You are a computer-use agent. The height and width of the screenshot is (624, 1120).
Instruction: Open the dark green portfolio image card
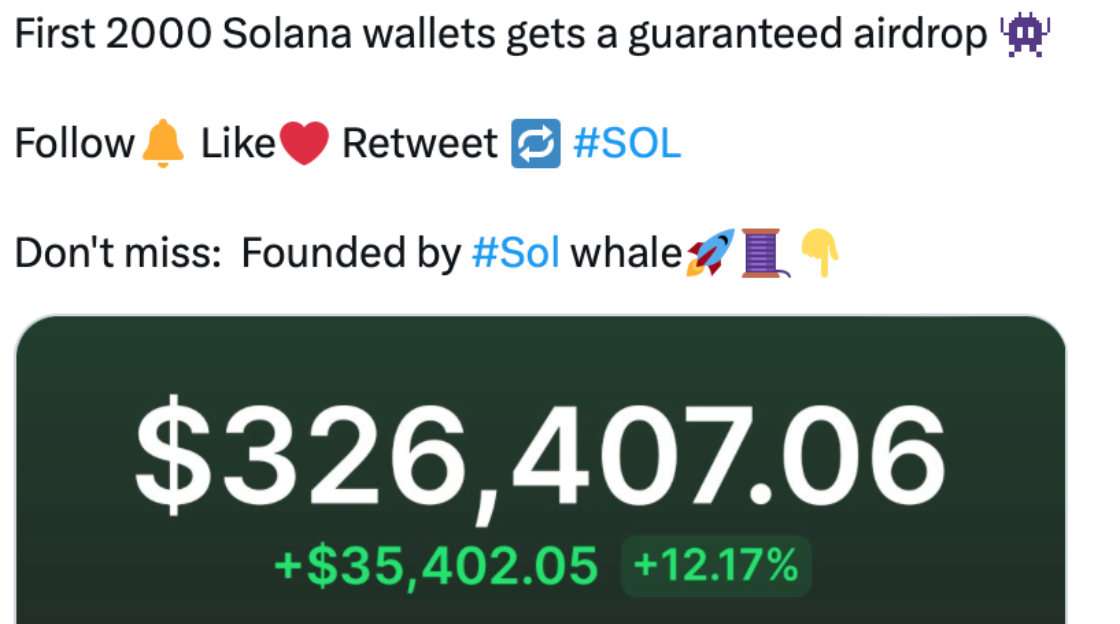point(541,470)
